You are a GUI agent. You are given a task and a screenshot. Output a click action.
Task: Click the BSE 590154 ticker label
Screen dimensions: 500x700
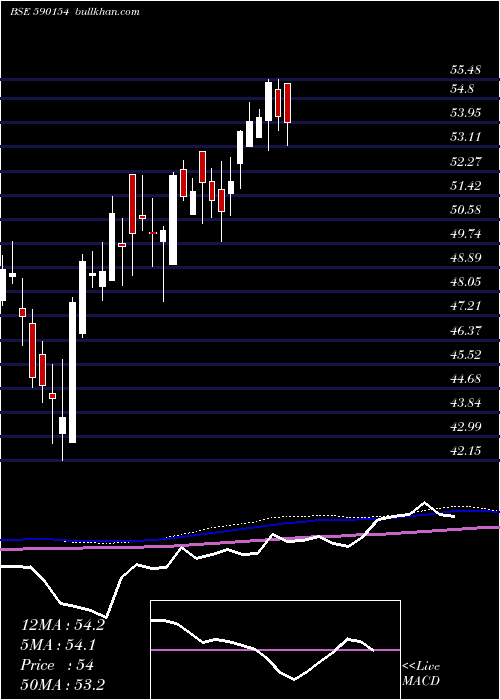(x=39, y=12)
